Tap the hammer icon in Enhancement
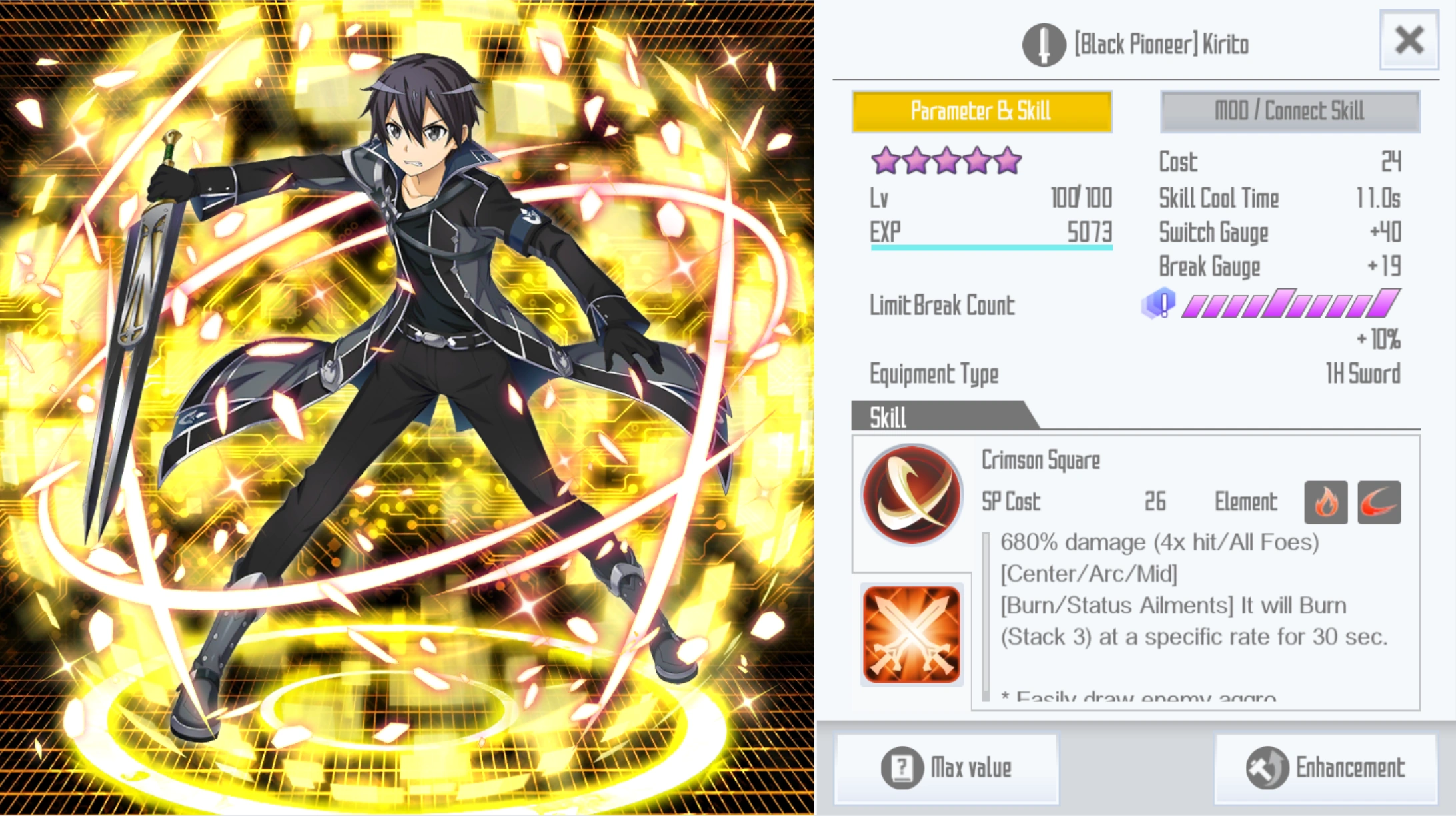Screen dimensions: 1456x816 [x=1267, y=767]
